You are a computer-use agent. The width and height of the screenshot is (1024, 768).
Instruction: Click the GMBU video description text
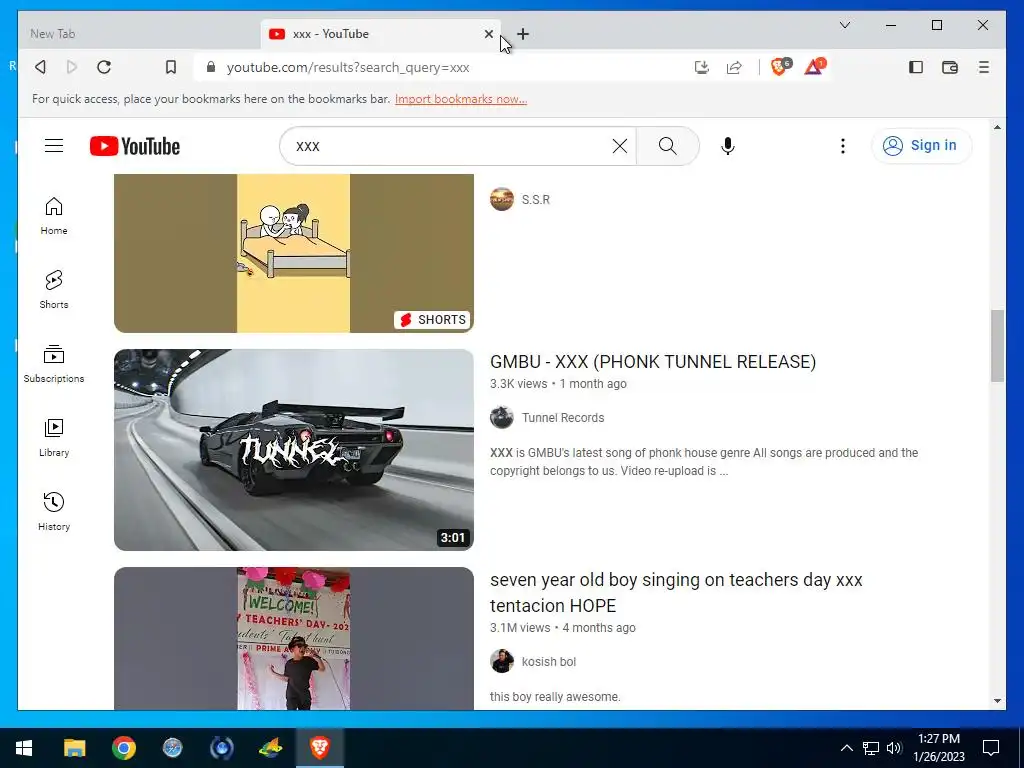[x=704, y=462]
